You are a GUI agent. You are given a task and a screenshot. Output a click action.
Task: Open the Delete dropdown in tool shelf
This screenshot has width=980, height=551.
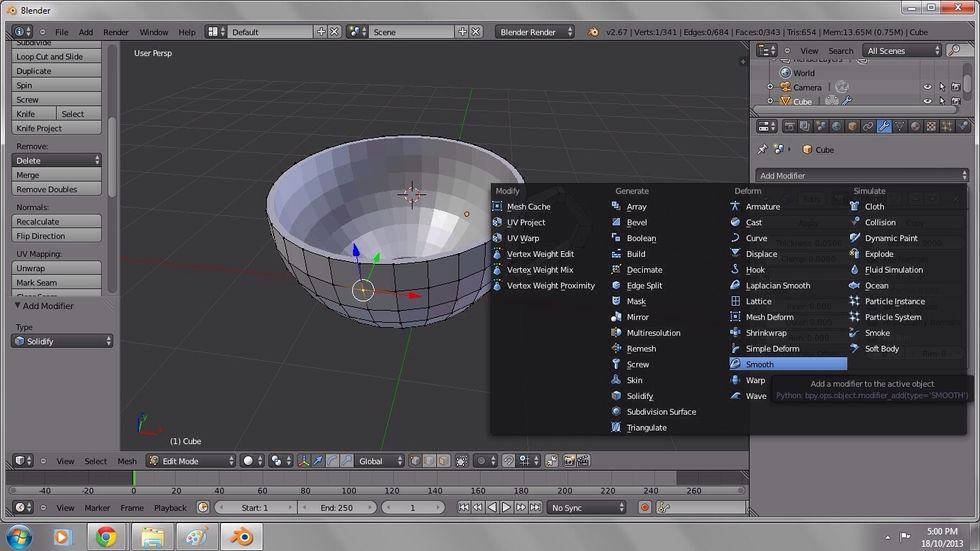point(56,161)
